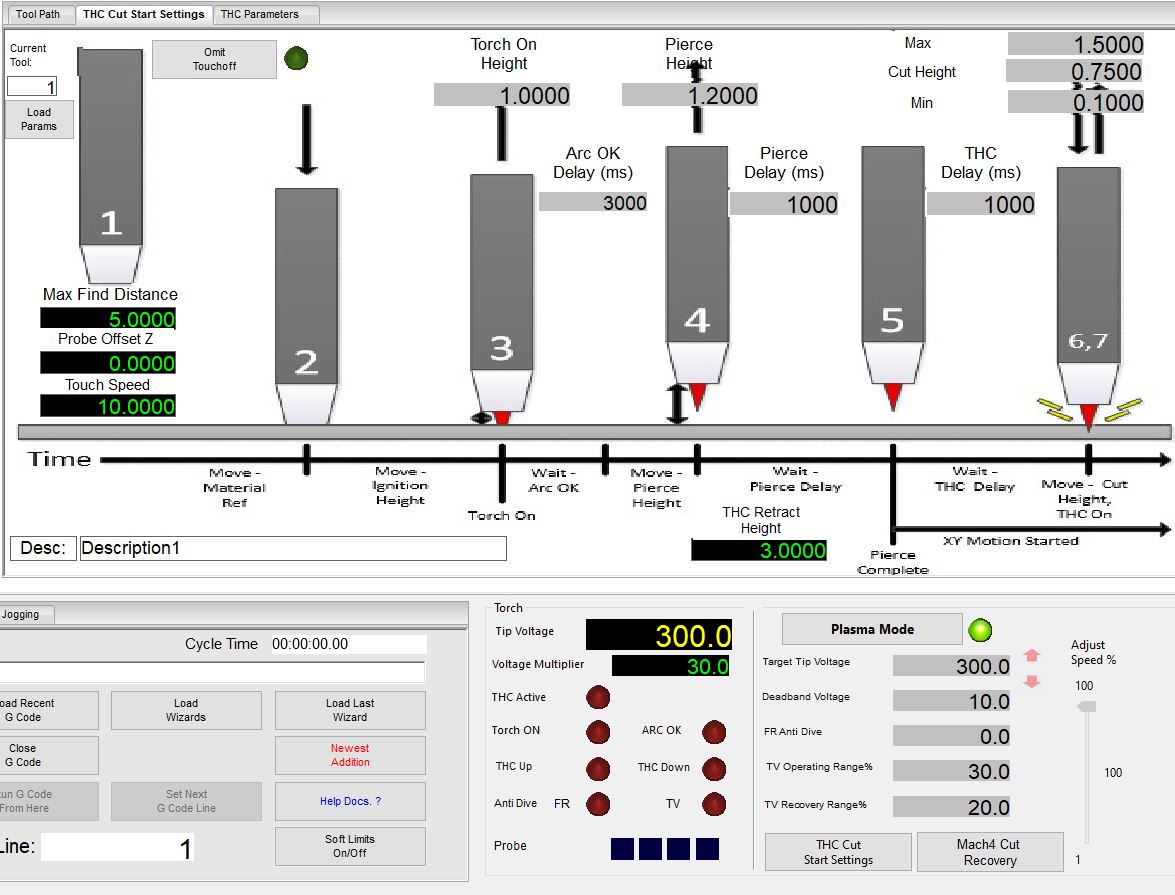The height and width of the screenshot is (895, 1175).
Task: Click the Description1 text field
Action: [293, 548]
